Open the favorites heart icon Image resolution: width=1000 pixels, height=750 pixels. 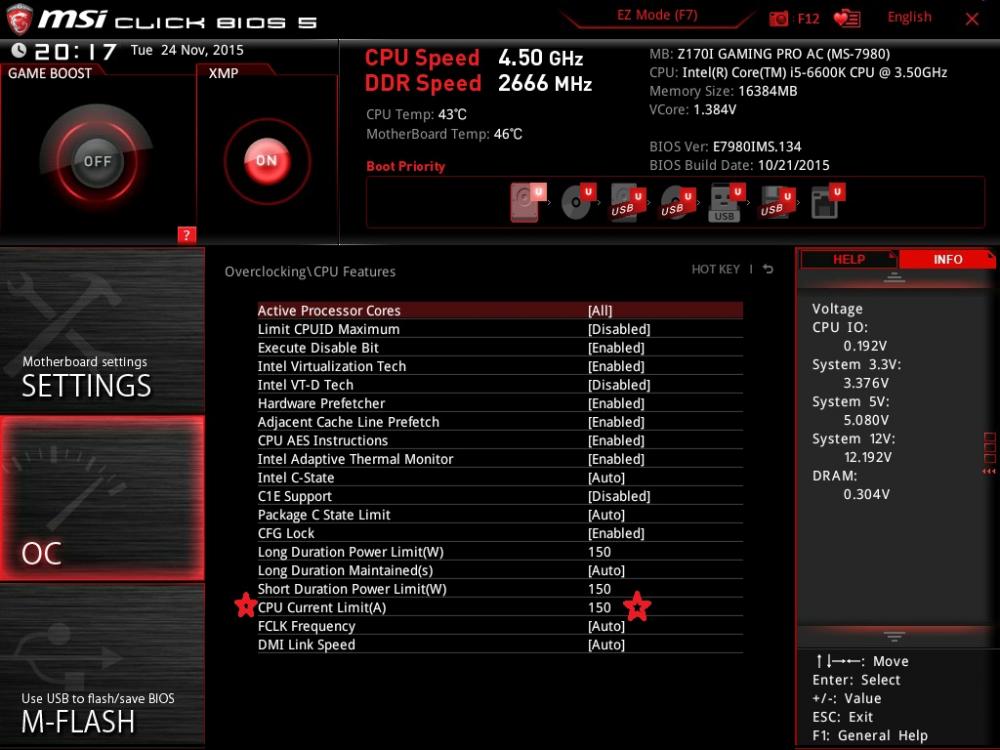[x=847, y=18]
